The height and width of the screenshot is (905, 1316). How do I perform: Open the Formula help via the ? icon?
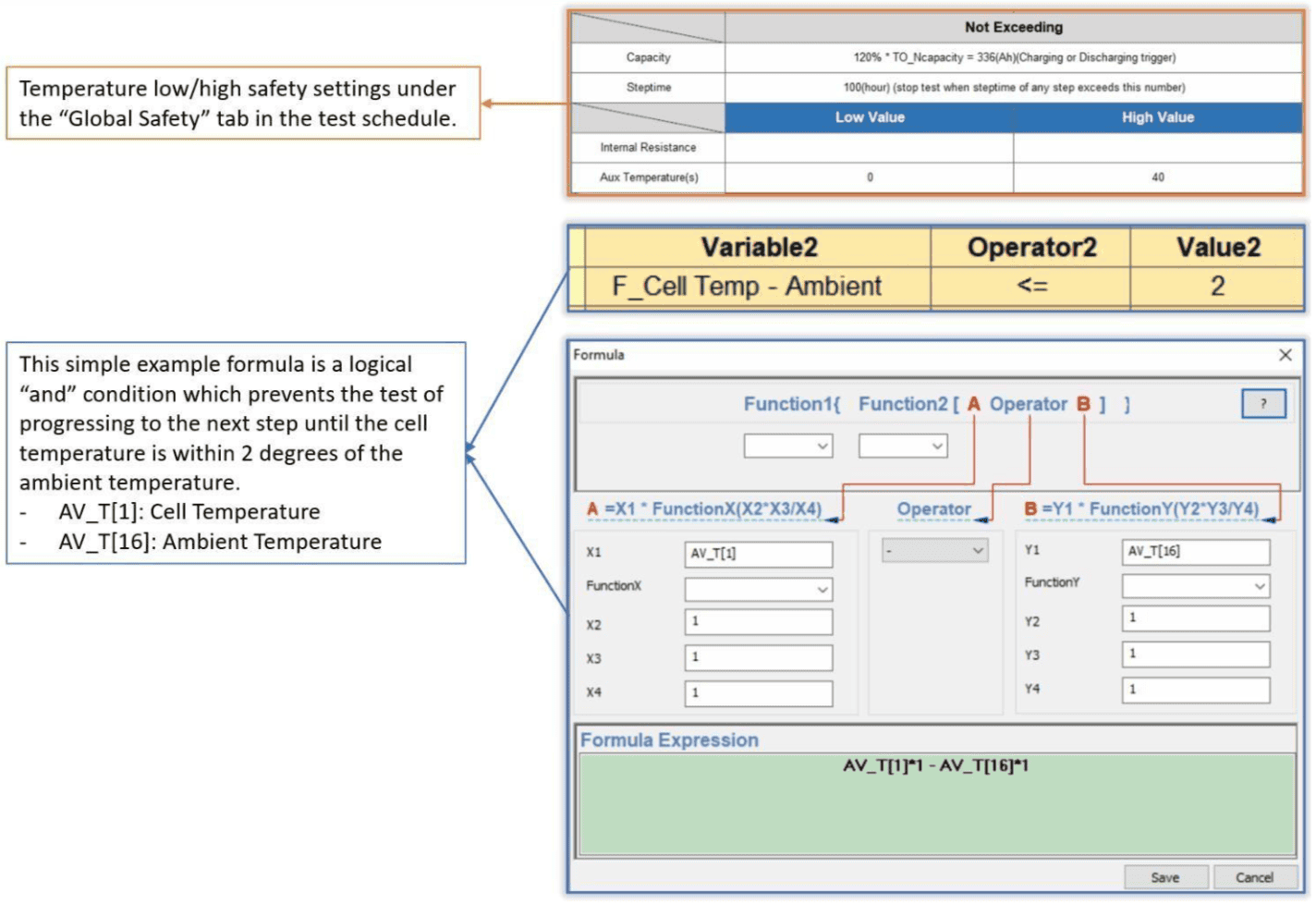[x=1263, y=403]
